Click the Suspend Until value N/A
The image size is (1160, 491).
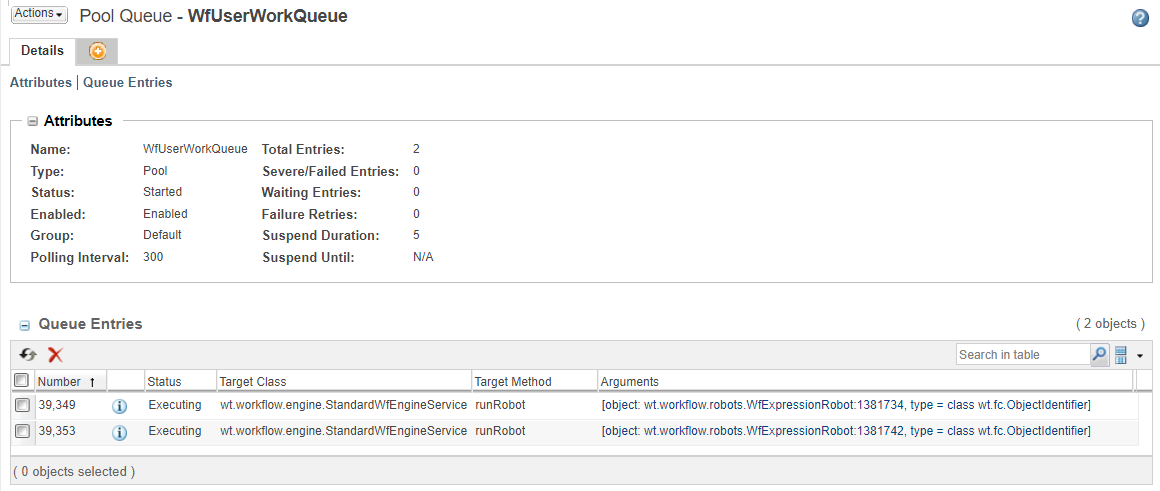pyautogui.click(x=423, y=258)
